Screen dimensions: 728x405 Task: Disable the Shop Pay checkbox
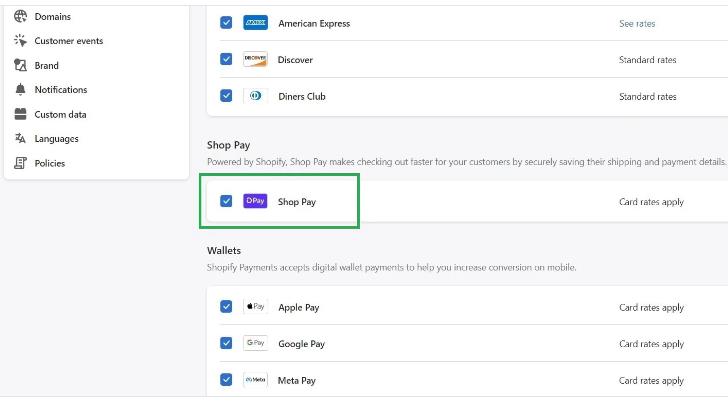click(x=226, y=201)
